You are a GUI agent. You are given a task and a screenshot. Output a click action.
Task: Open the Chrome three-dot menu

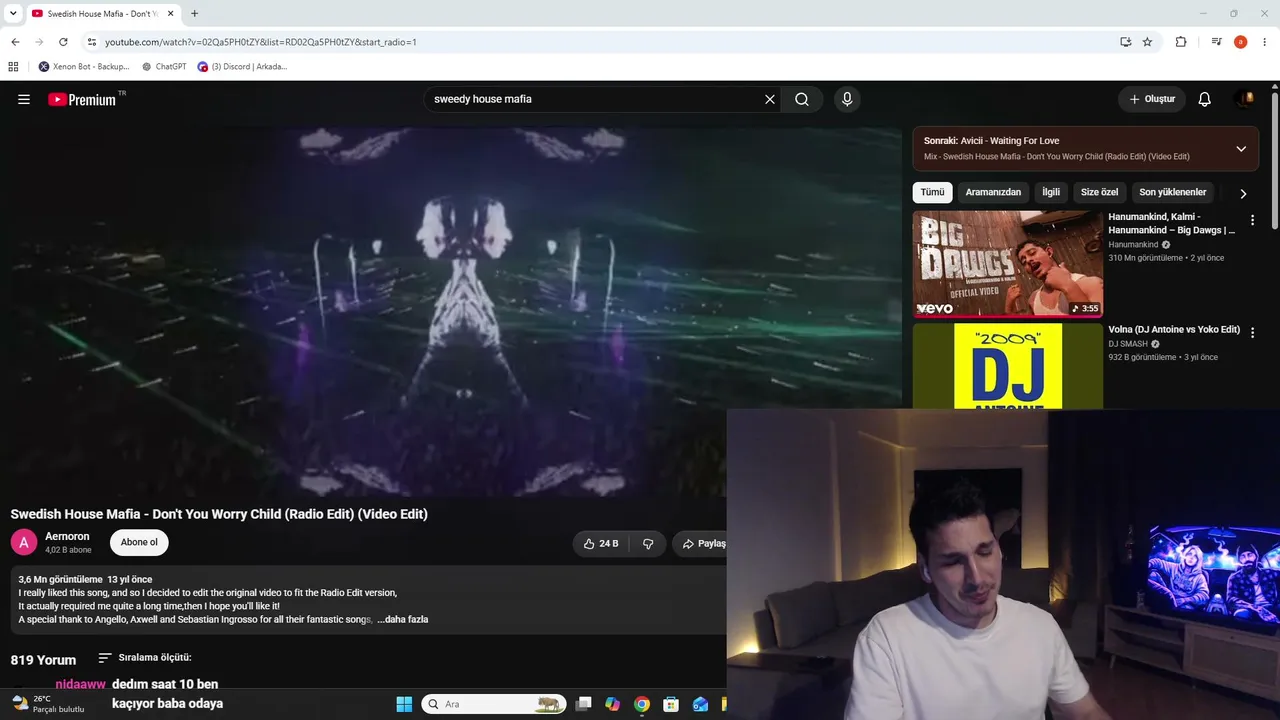click(1265, 42)
